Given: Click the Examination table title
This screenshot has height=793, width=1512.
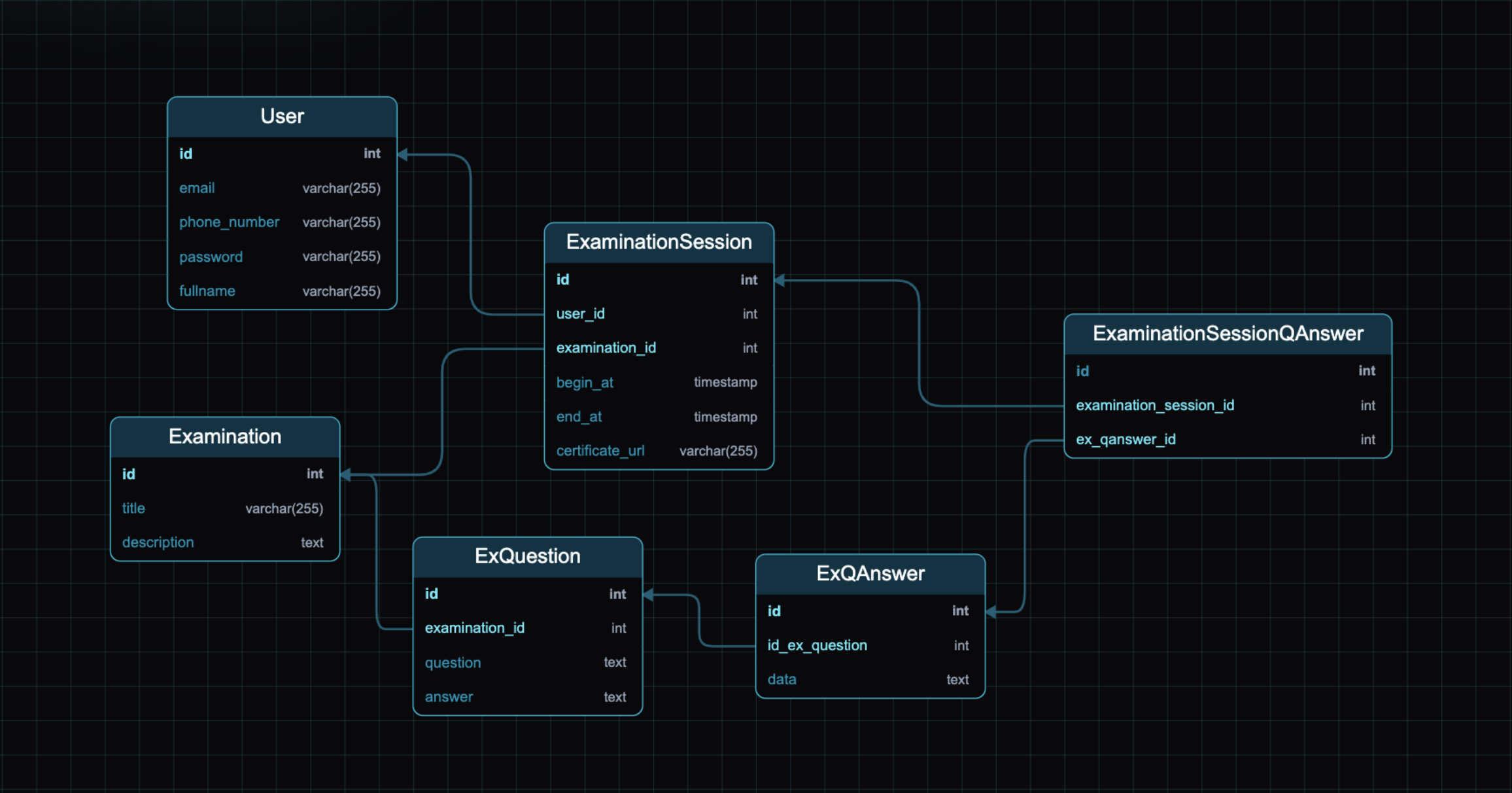Looking at the screenshot, I should tap(225, 436).
